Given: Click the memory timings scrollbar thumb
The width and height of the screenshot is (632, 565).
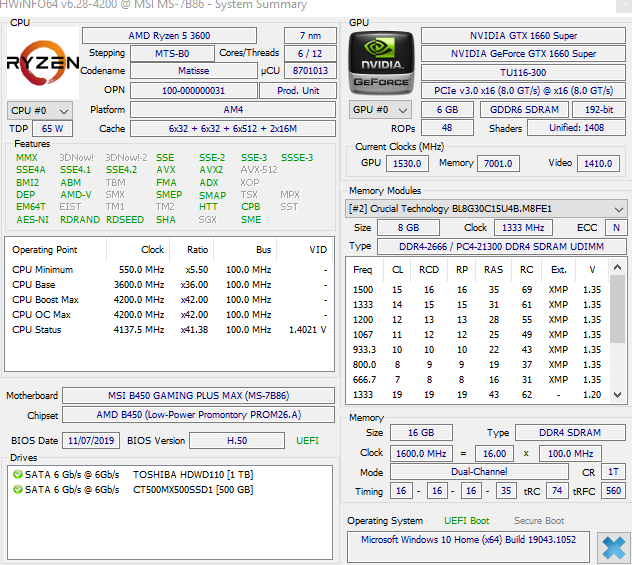Looking at the screenshot, I should point(617,309).
